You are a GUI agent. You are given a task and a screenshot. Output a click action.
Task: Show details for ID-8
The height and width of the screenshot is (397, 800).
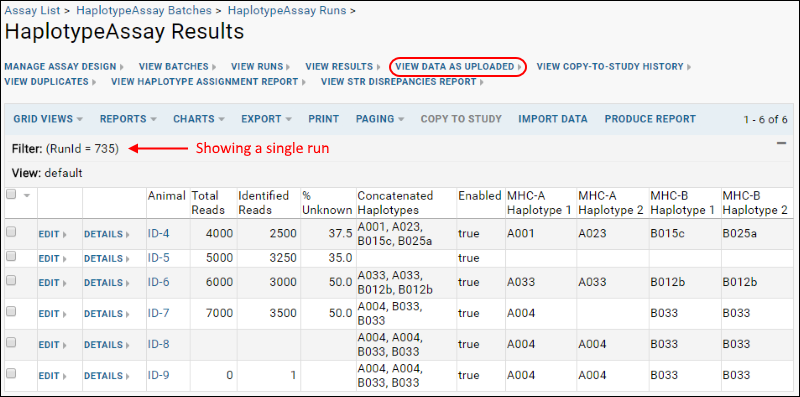pos(107,345)
